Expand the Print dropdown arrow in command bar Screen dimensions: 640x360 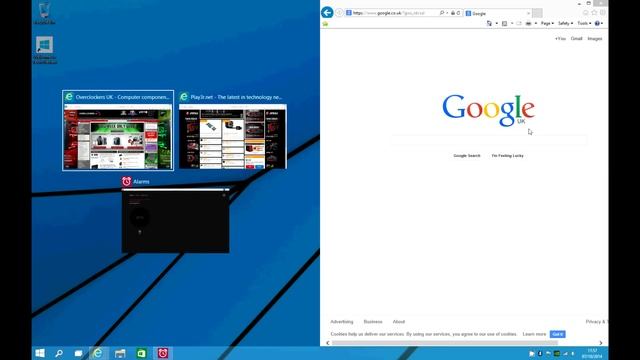536,24
